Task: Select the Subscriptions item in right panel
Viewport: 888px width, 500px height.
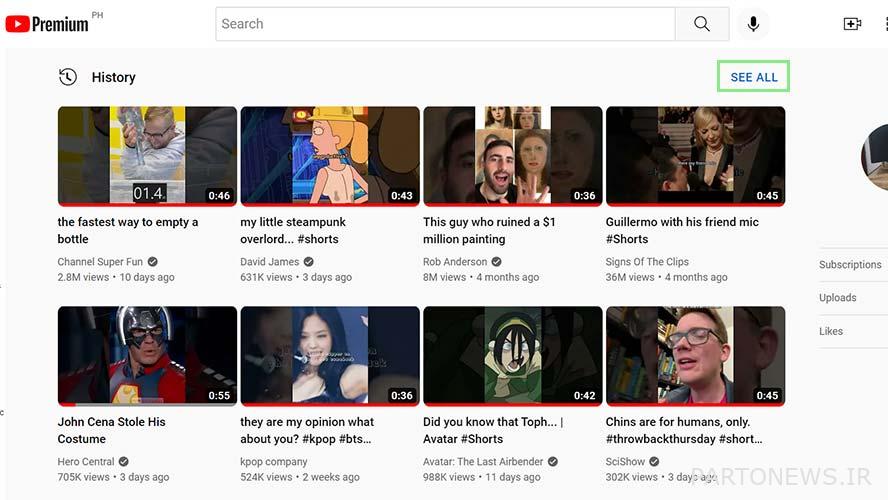Action: pyautogui.click(x=850, y=264)
